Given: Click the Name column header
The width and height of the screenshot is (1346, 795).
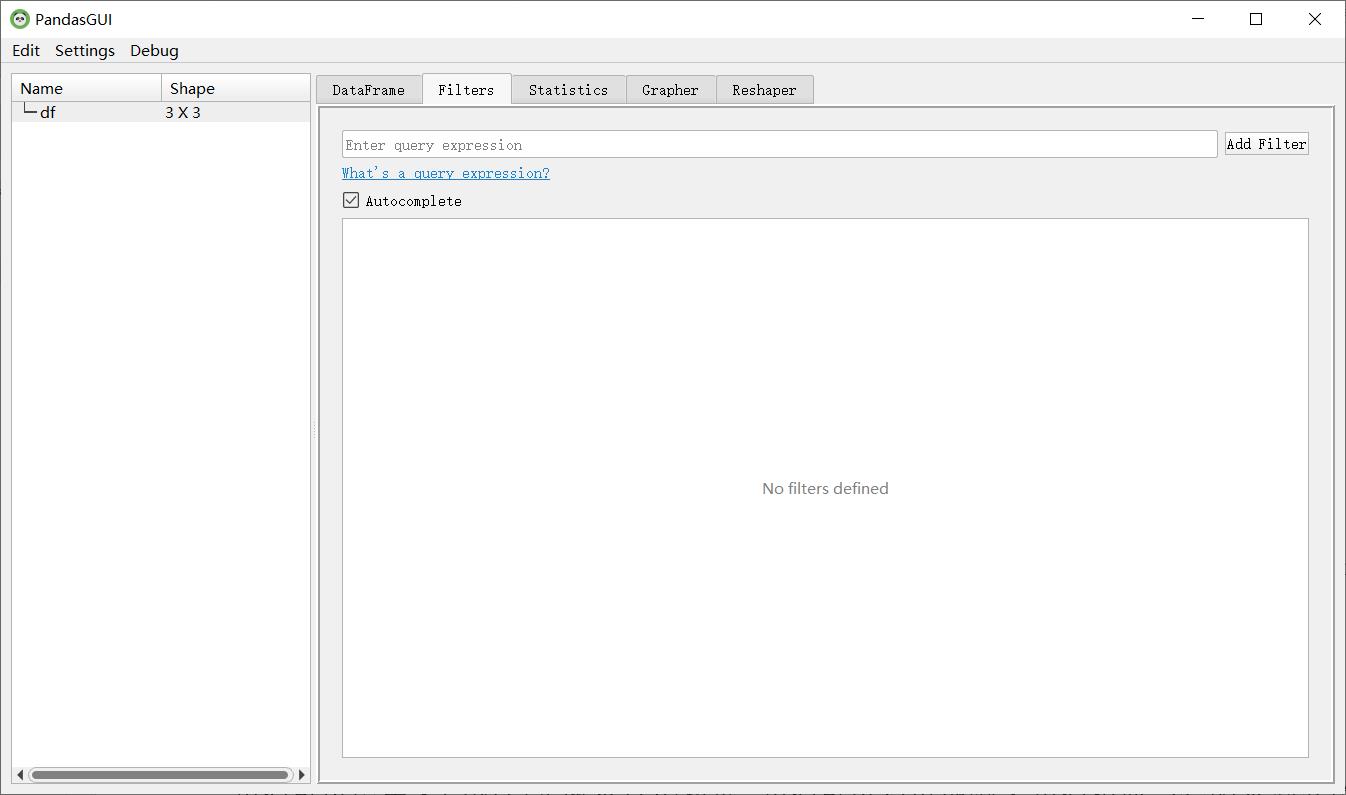Looking at the screenshot, I should pyautogui.click(x=87, y=88).
